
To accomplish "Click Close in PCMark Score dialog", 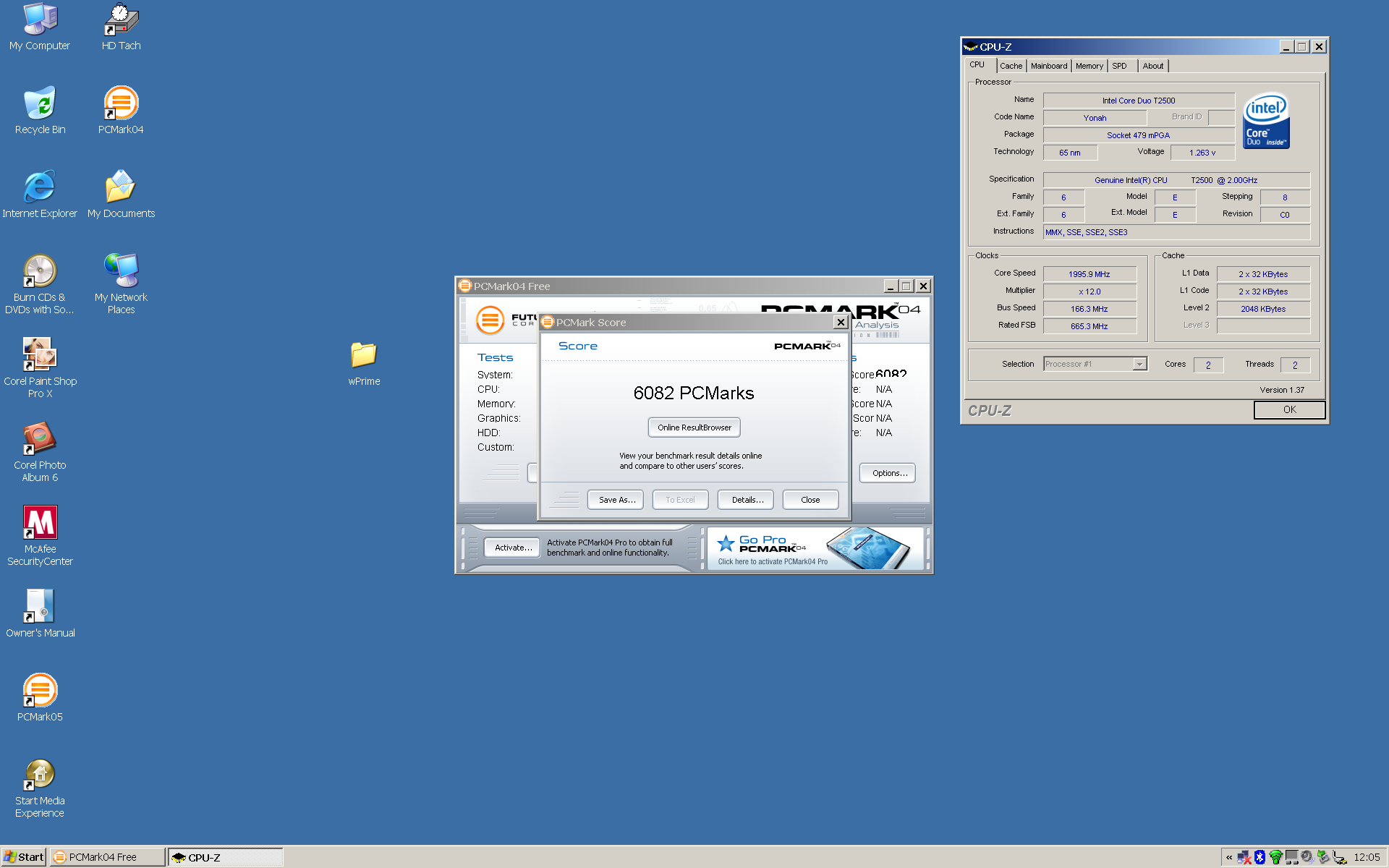I will [810, 500].
